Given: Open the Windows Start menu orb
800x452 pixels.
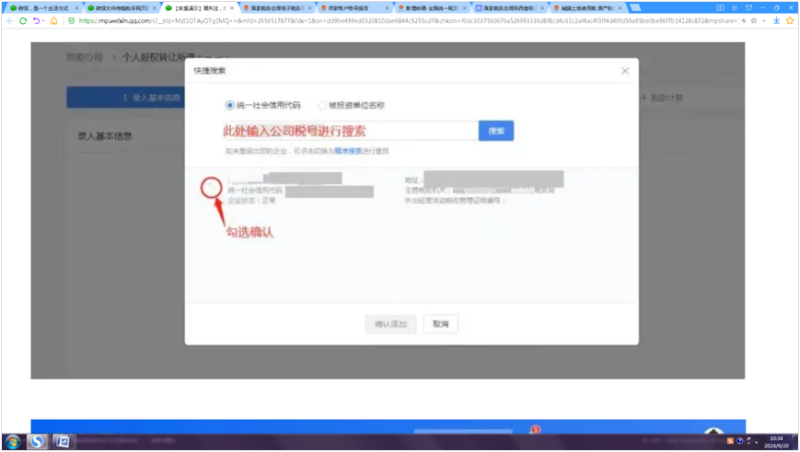Looking at the screenshot, I should click(13, 441).
